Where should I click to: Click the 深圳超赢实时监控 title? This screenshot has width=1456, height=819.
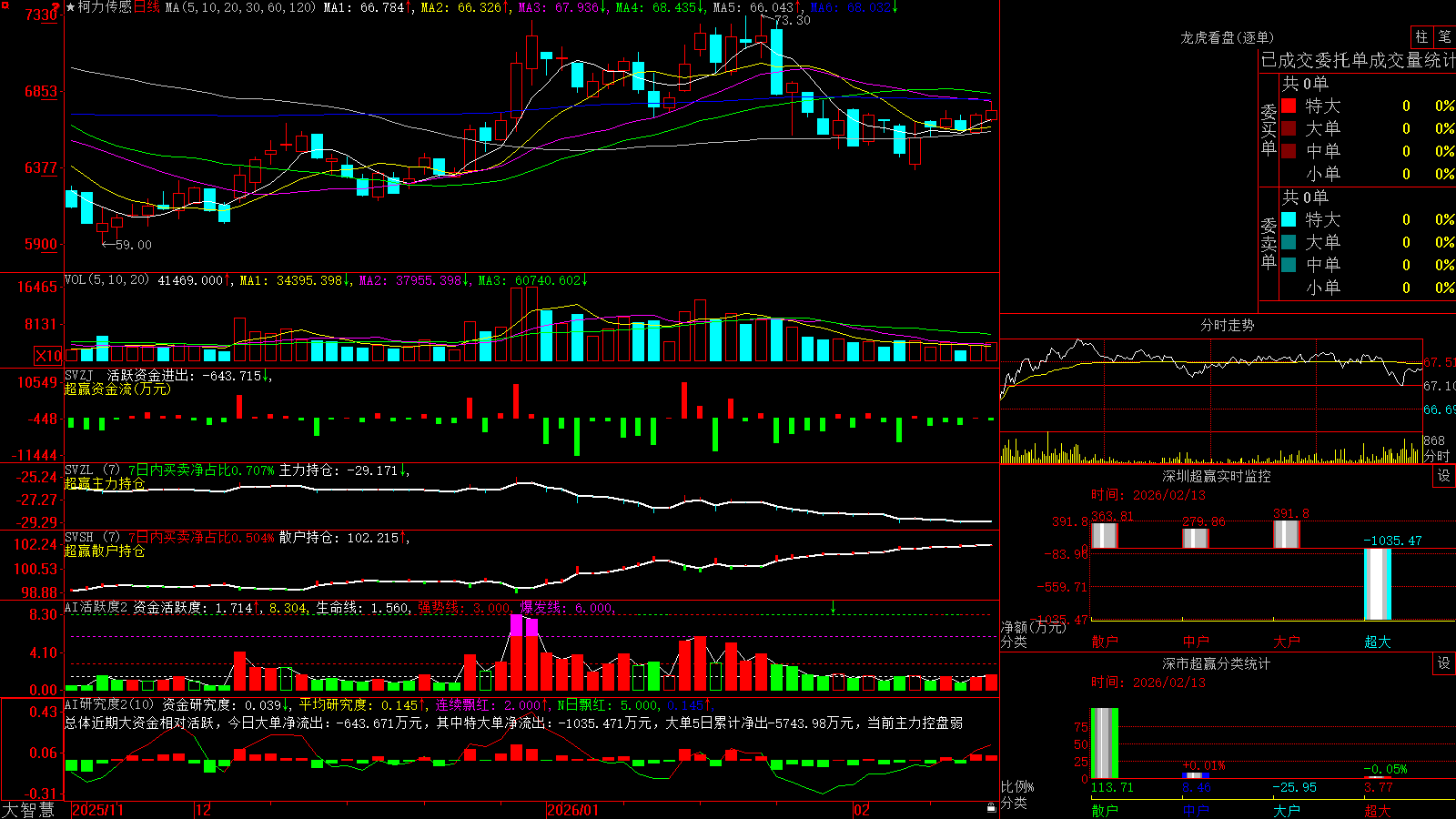[1217, 476]
